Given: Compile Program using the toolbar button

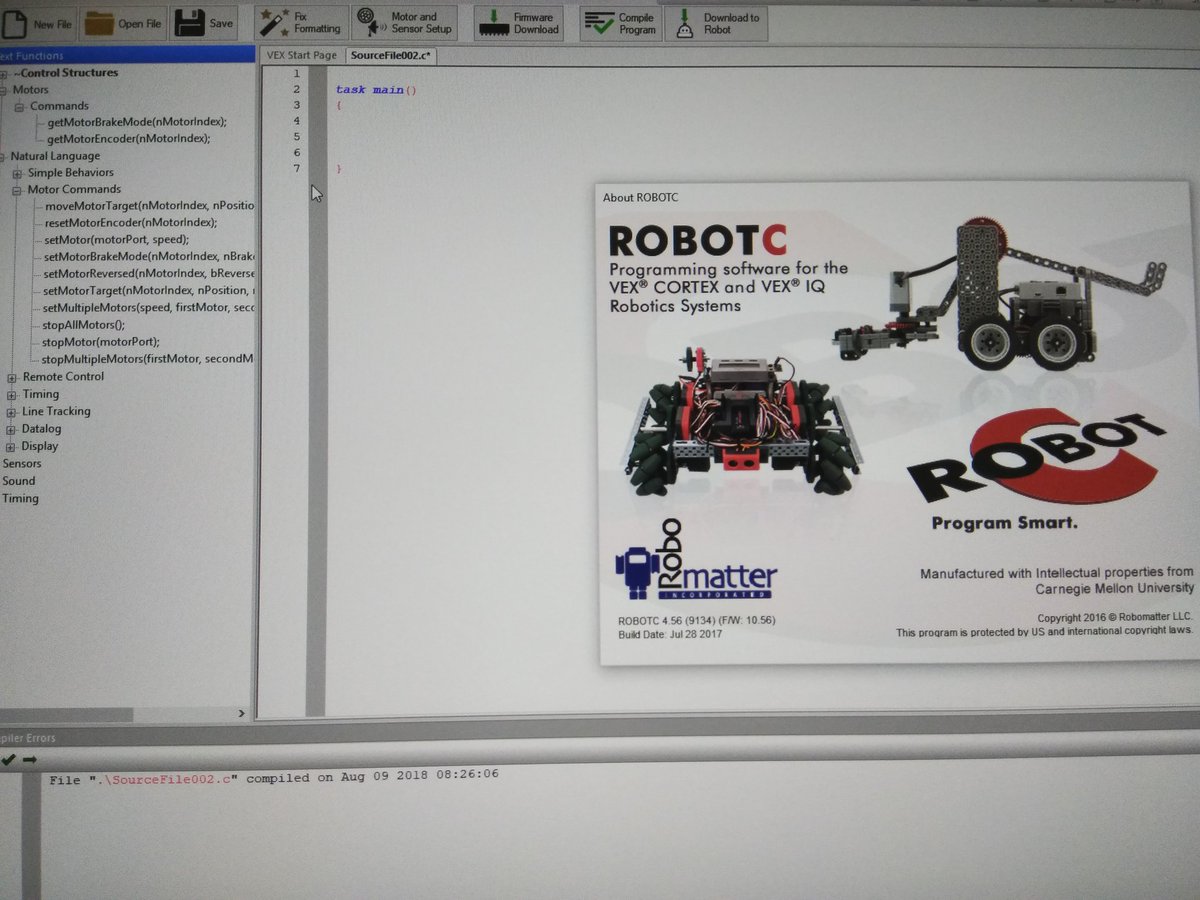Looking at the screenshot, I should pos(621,23).
